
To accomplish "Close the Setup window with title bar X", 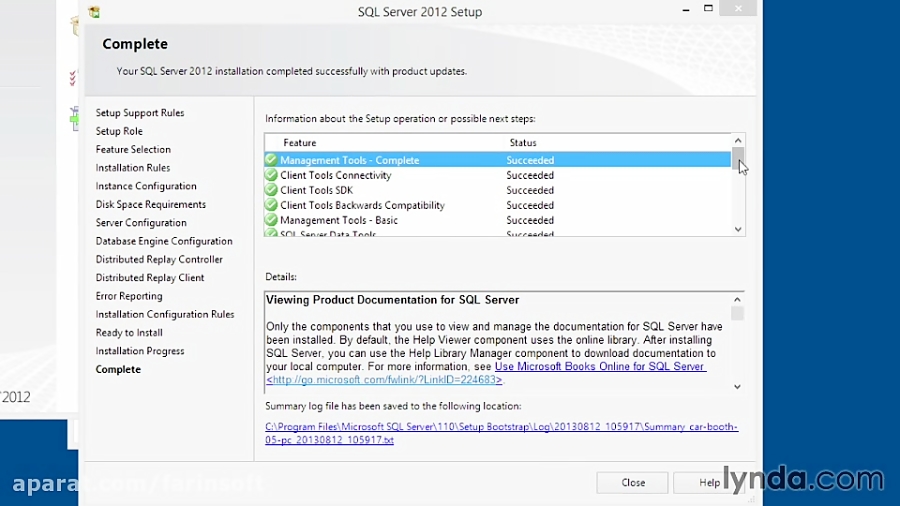I will click(738, 9).
